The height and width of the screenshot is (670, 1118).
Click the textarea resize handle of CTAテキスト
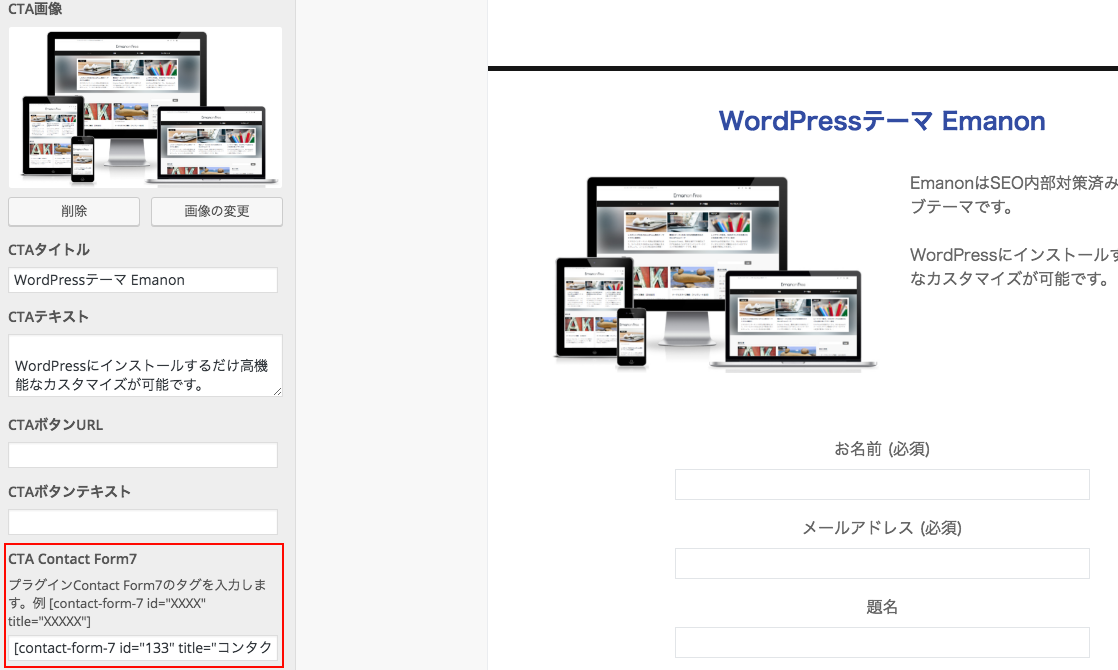coord(277,391)
